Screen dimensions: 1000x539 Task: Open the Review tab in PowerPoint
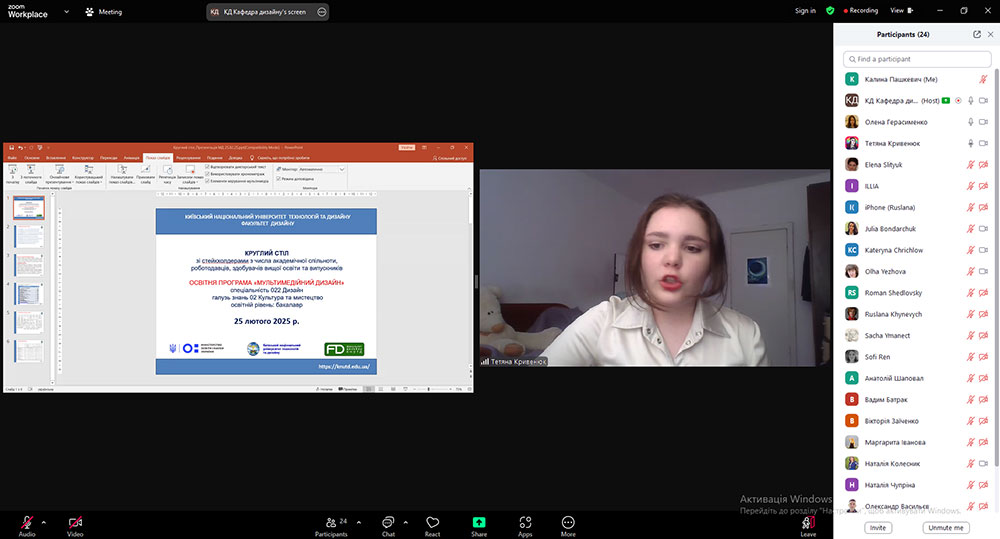[x=188, y=158]
